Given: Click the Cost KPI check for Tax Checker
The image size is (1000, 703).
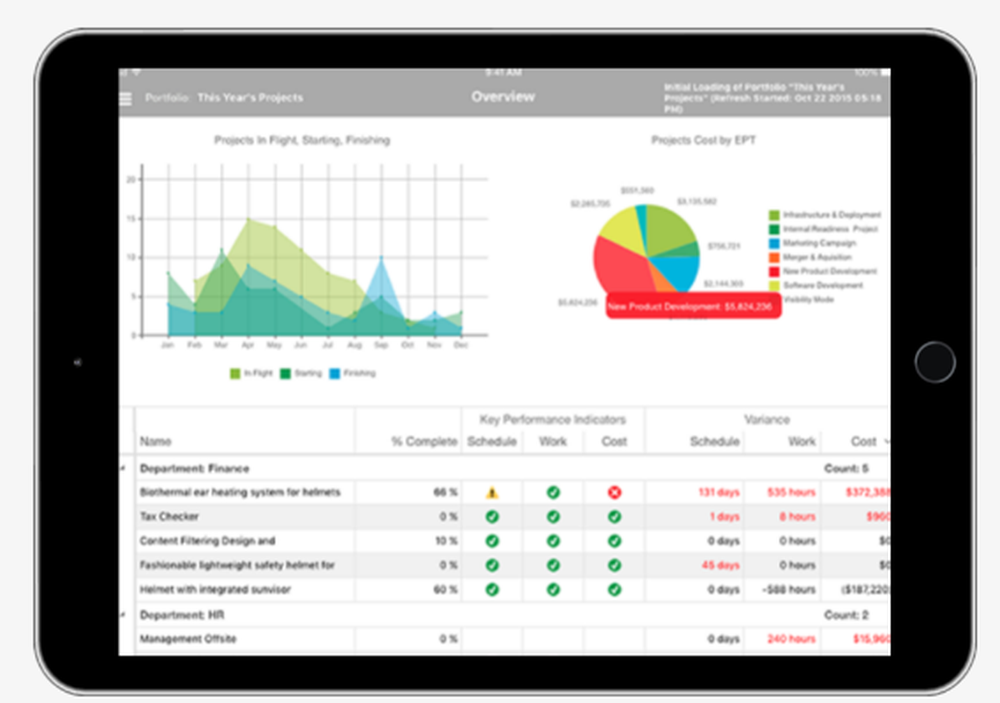Looking at the screenshot, I should 614,517.
